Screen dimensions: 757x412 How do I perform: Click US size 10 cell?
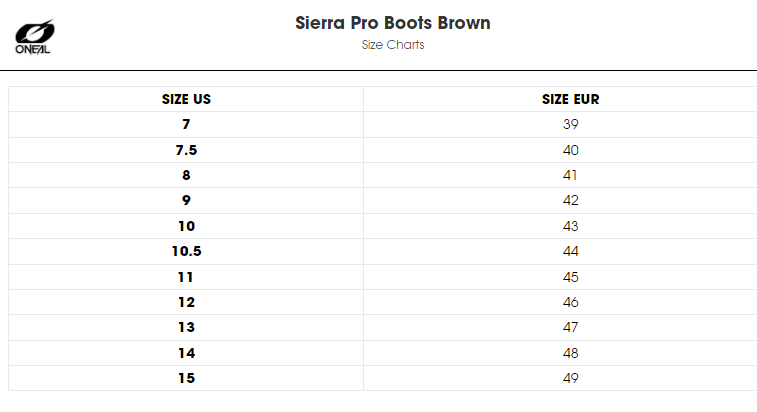click(186, 226)
